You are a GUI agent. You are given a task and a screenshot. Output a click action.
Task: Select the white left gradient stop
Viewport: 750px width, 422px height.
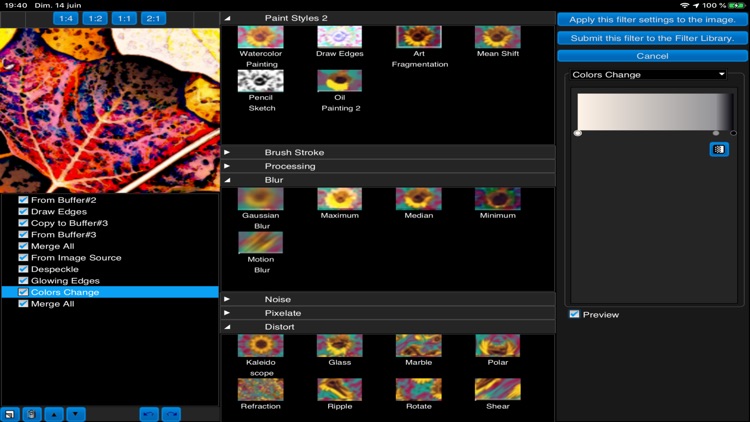tap(578, 133)
